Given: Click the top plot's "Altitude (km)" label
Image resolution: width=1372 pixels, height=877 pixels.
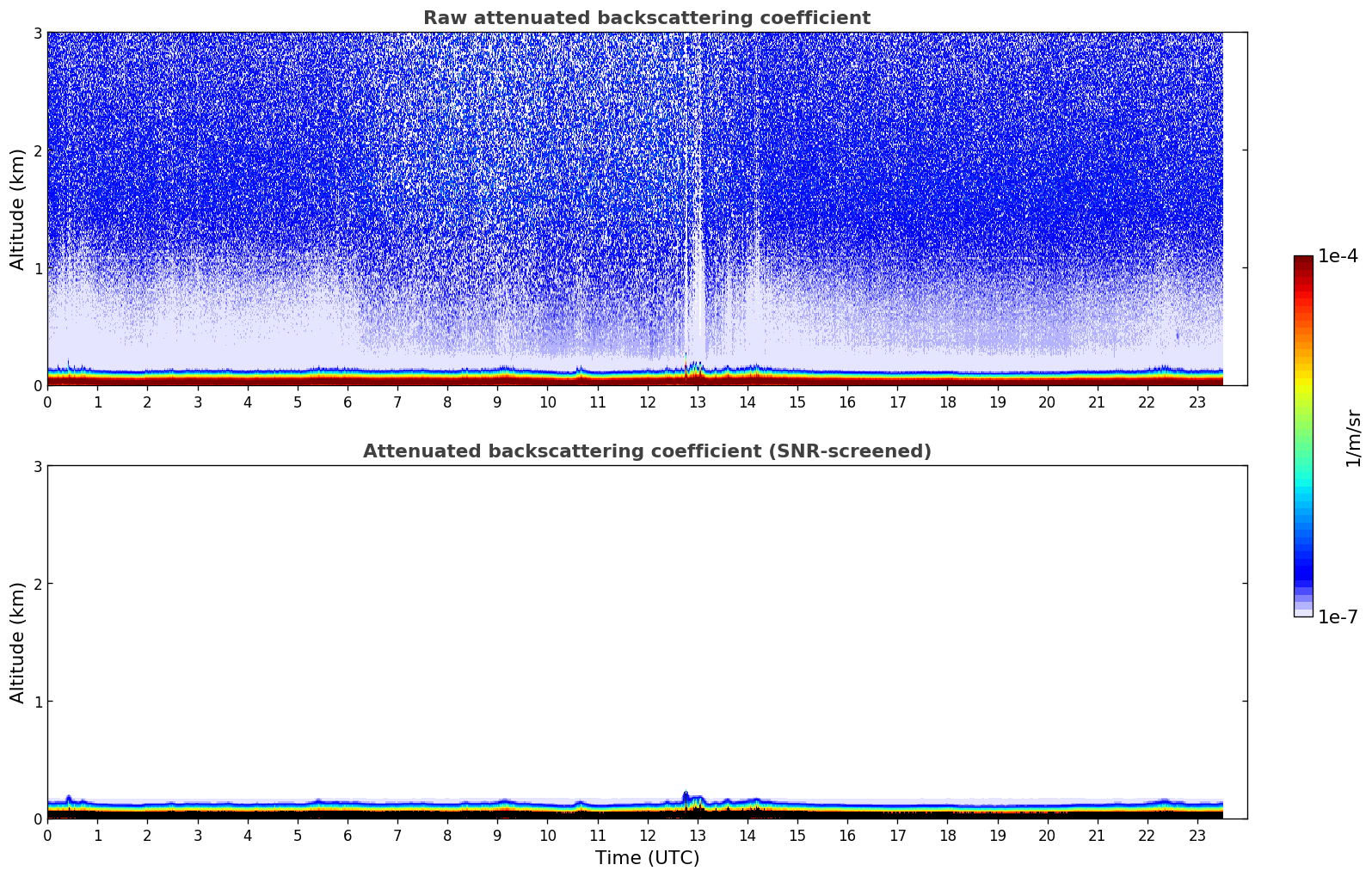Looking at the screenshot, I should coord(18,209).
